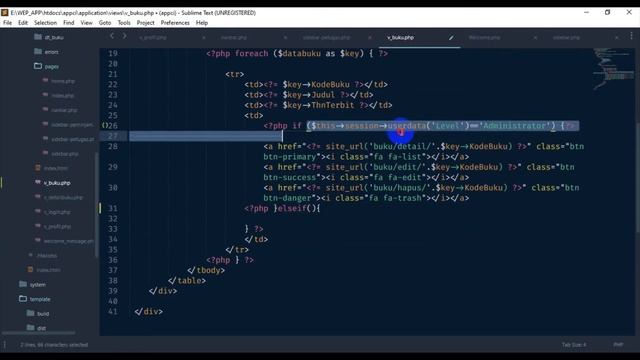Close the sidebar.php tab

616,38
